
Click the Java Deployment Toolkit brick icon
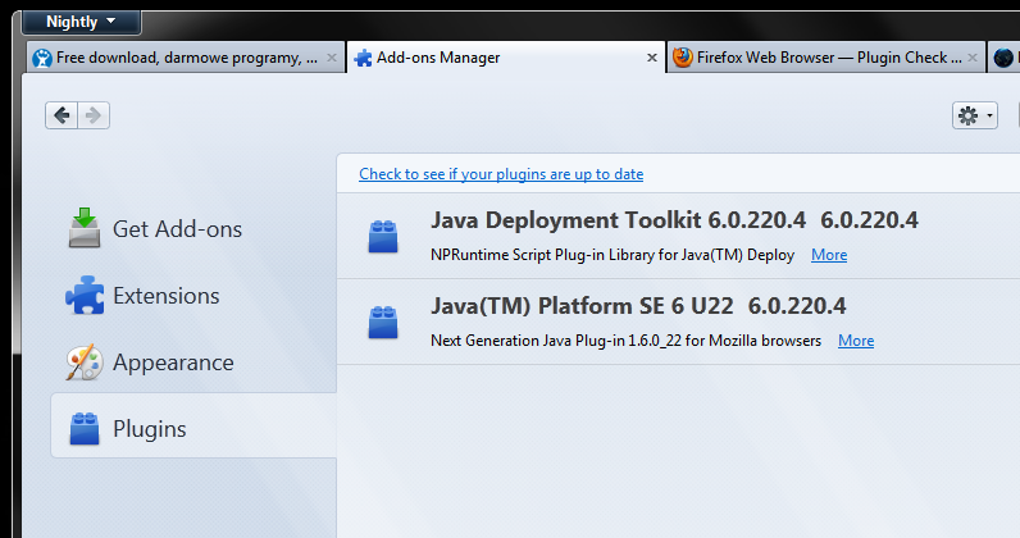pyautogui.click(x=383, y=237)
